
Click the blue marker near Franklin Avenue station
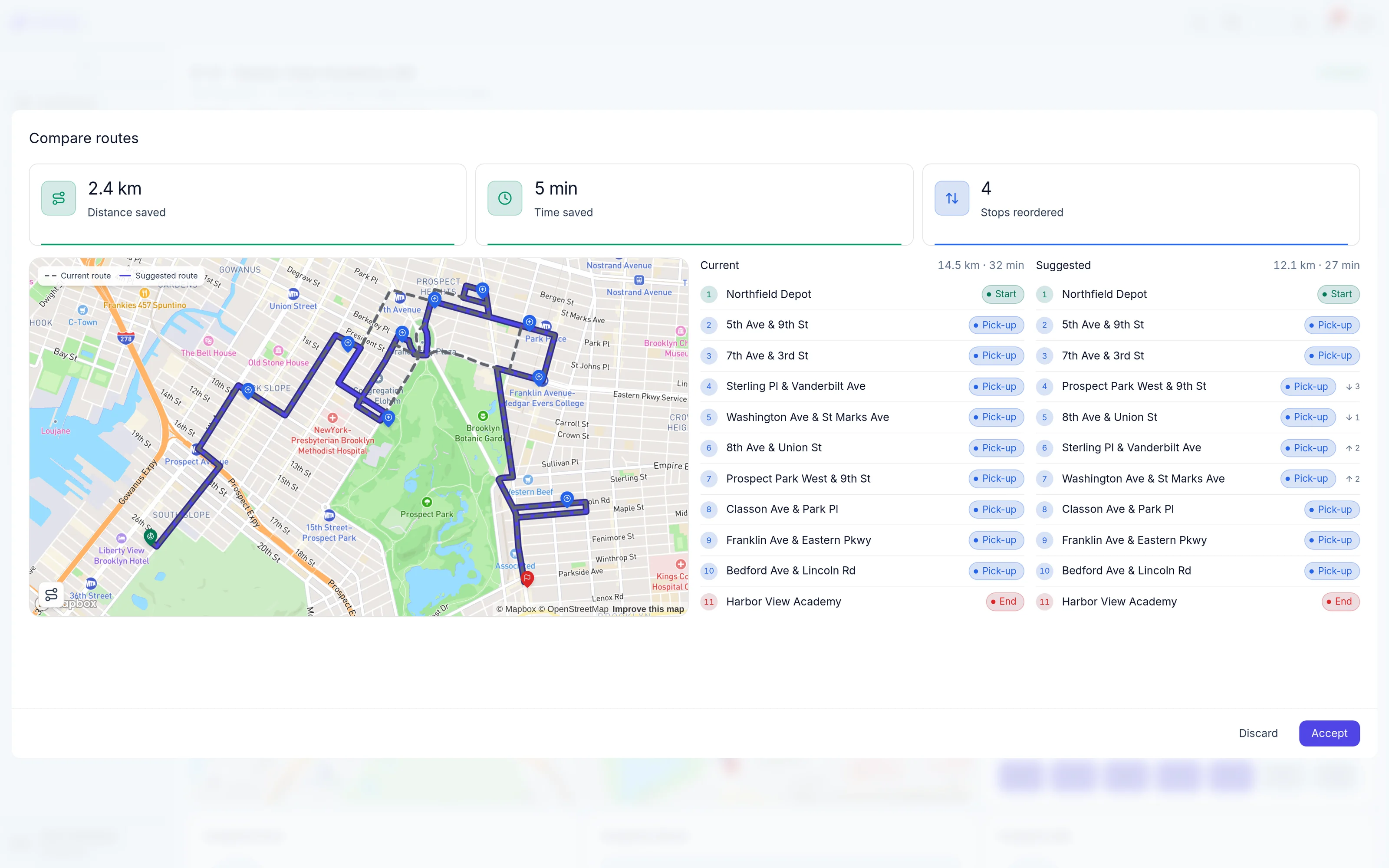click(539, 378)
